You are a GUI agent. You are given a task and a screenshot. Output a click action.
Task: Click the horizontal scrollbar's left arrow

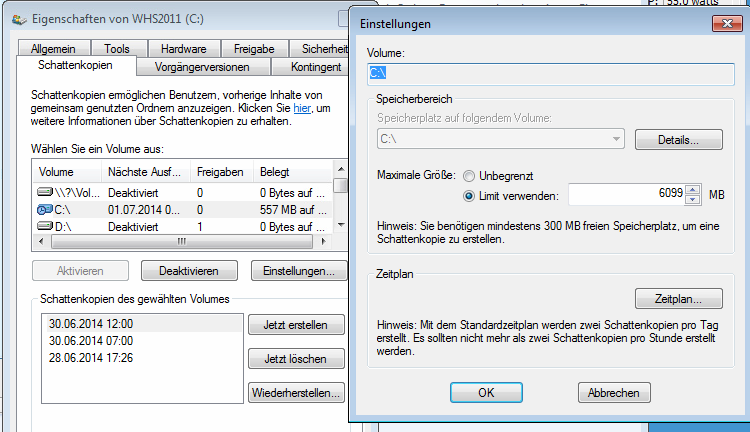[41, 242]
